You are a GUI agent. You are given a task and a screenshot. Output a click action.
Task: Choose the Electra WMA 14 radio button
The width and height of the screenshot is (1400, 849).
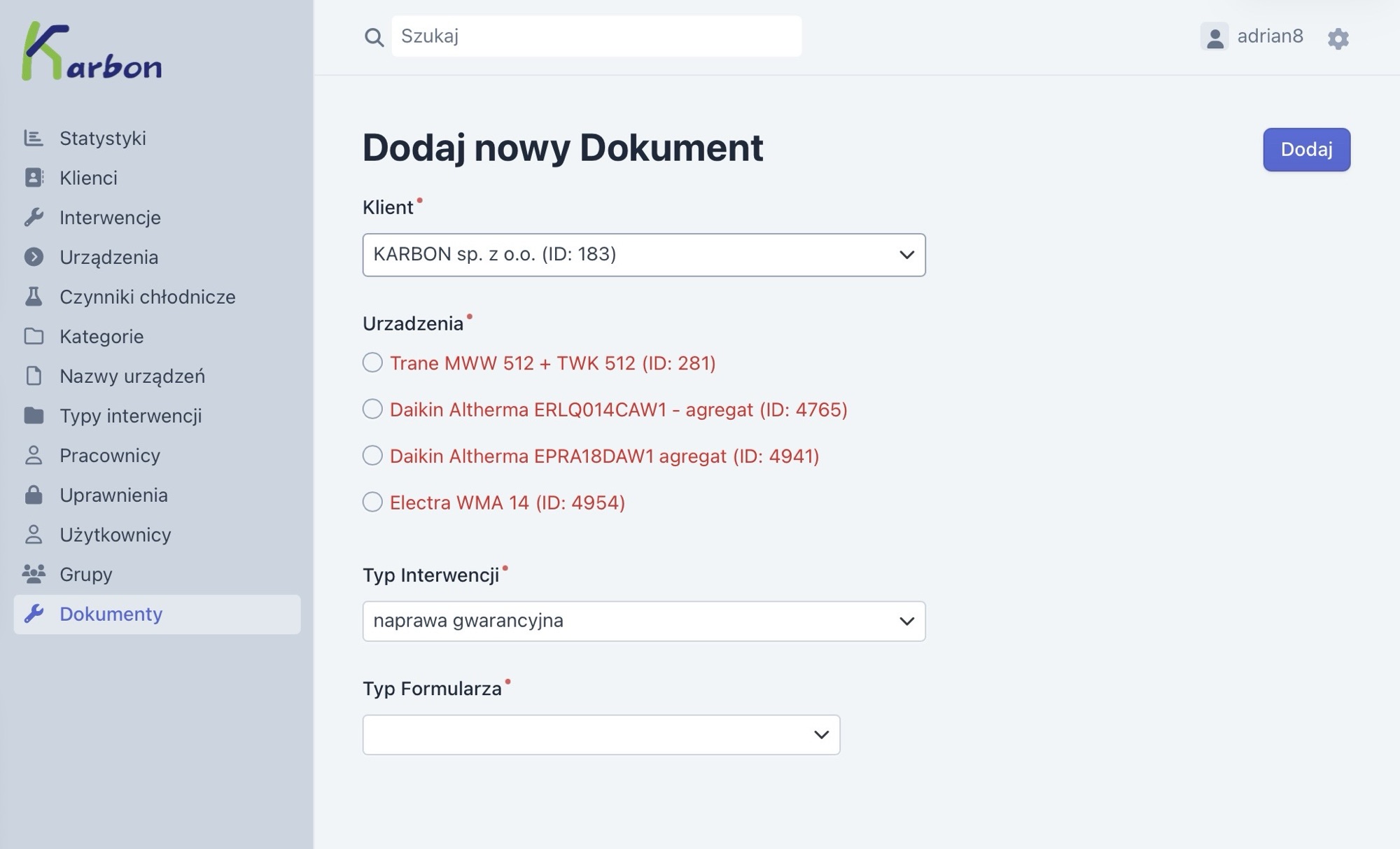point(372,502)
